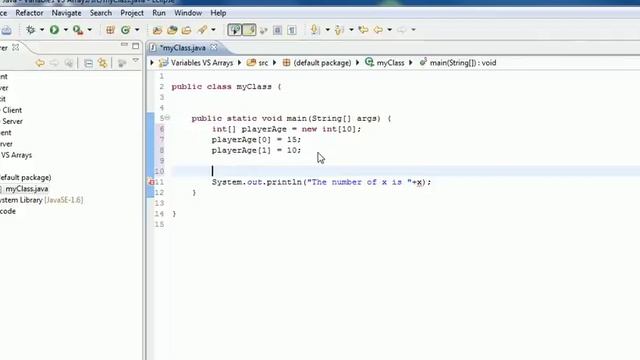Viewport: 640px width, 360px height.
Task: Click the src breadcrumb segment
Action: [x=263, y=63]
